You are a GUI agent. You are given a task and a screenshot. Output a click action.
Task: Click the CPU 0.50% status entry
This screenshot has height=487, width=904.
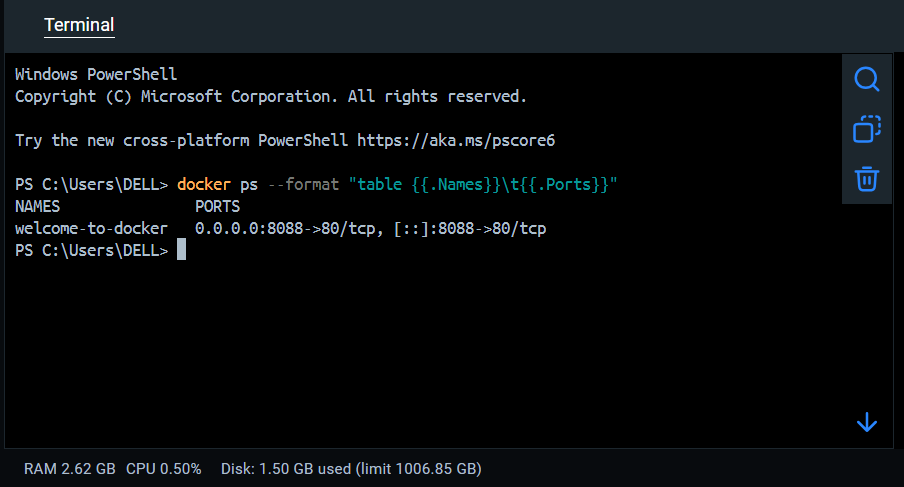[x=164, y=469]
